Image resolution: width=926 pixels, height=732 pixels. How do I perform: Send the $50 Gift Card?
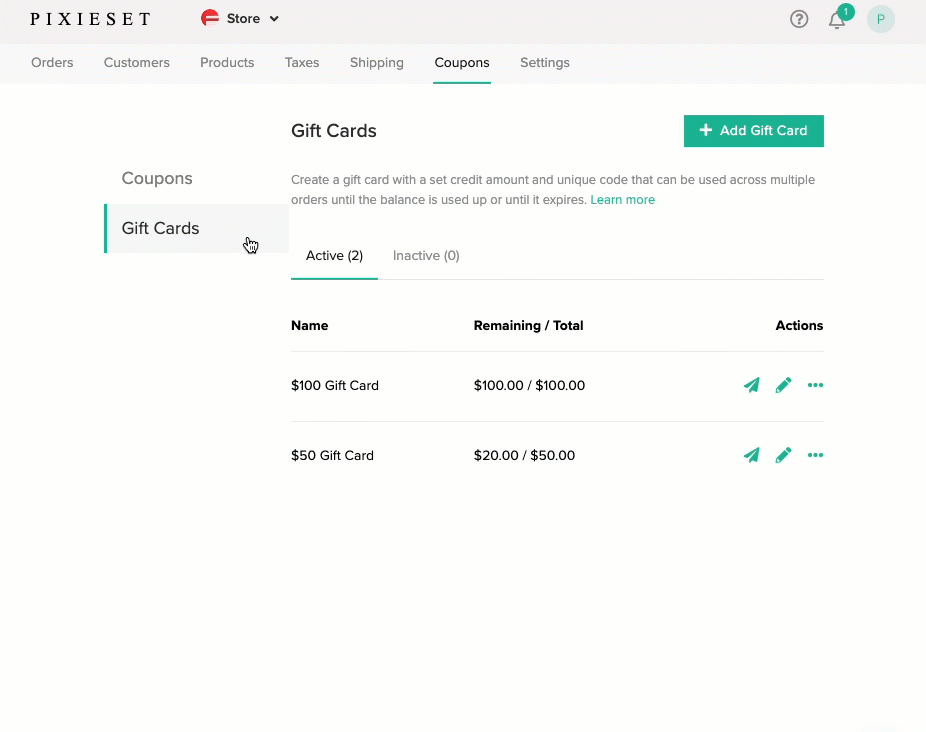click(x=752, y=455)
